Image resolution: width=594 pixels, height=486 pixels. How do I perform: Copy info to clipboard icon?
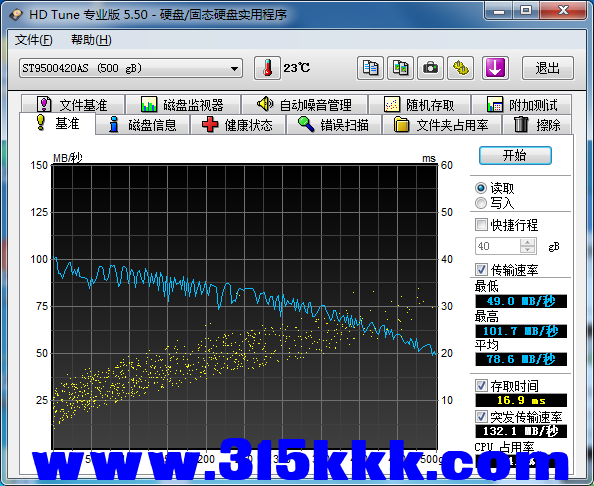tap(370, 68)
